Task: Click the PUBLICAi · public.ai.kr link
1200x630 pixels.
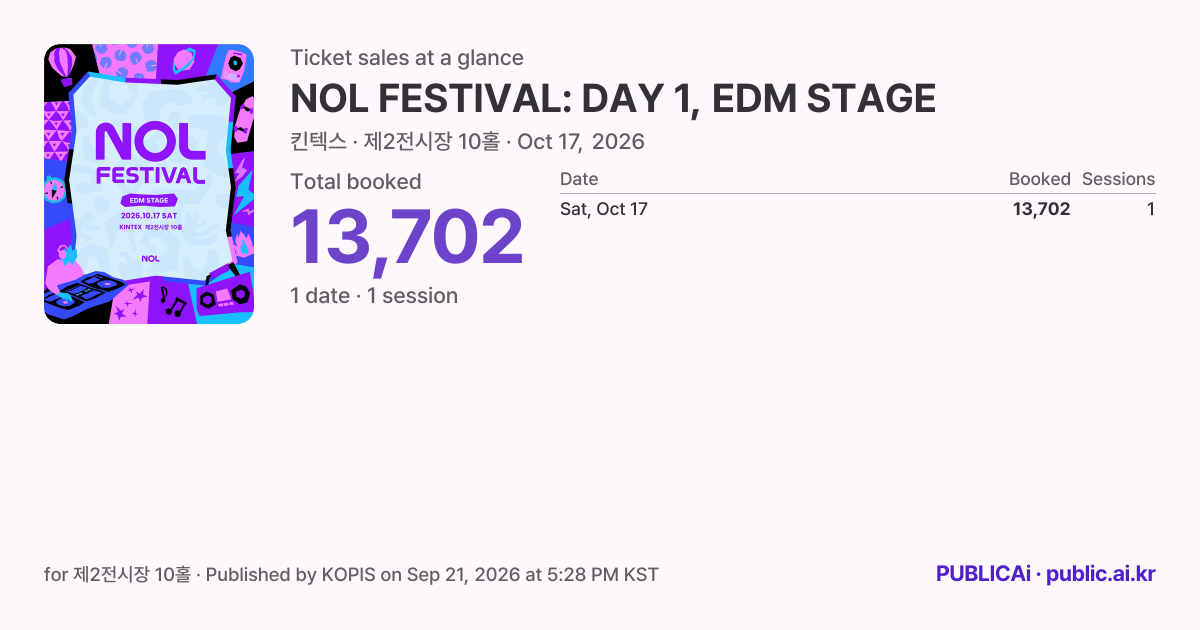Action: (x=1045, y=574)
